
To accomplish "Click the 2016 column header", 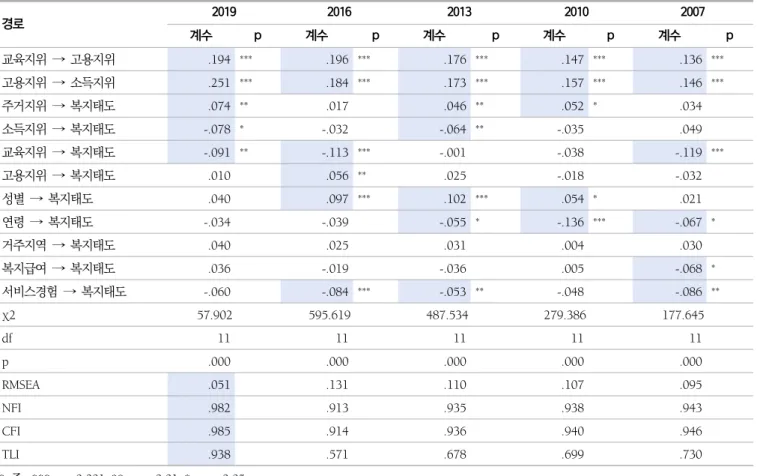I will 339,12.
